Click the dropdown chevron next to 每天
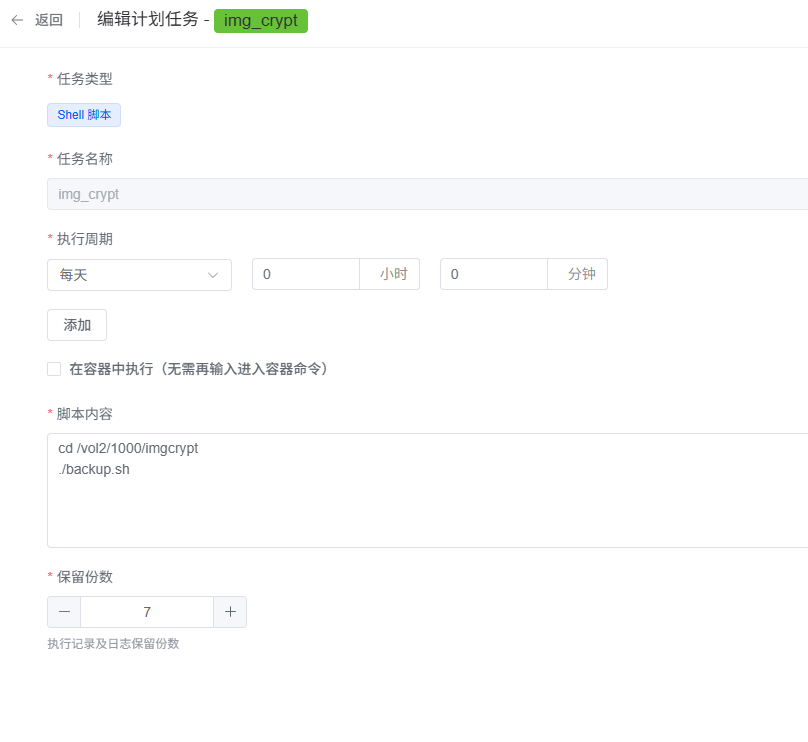Viewport: 808px width, 742px height. (213, 275)
